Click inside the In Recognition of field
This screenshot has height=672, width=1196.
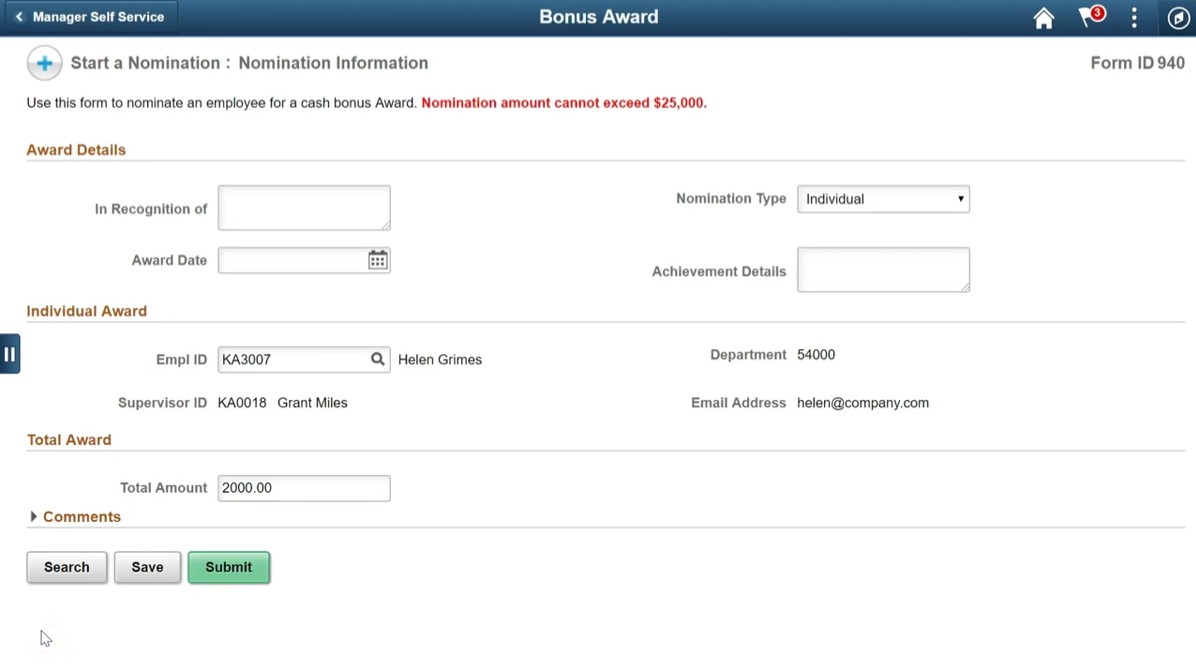[x=303, y=207]
